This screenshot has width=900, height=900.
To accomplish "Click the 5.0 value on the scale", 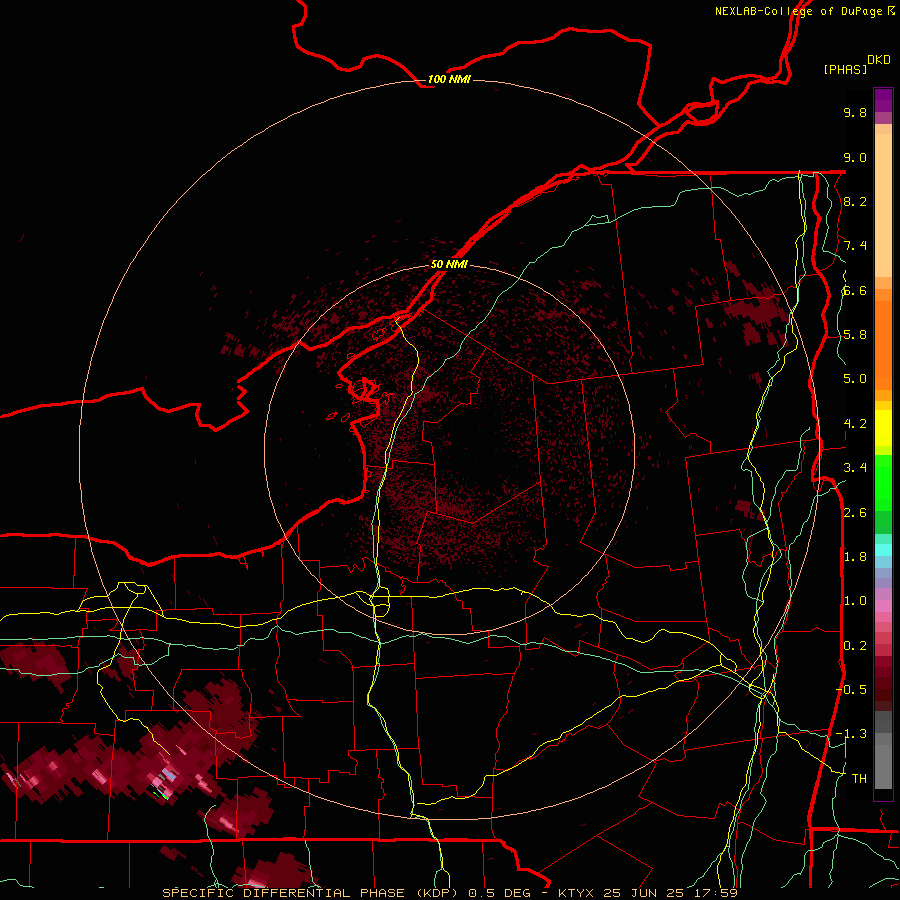I will [855, 379].
